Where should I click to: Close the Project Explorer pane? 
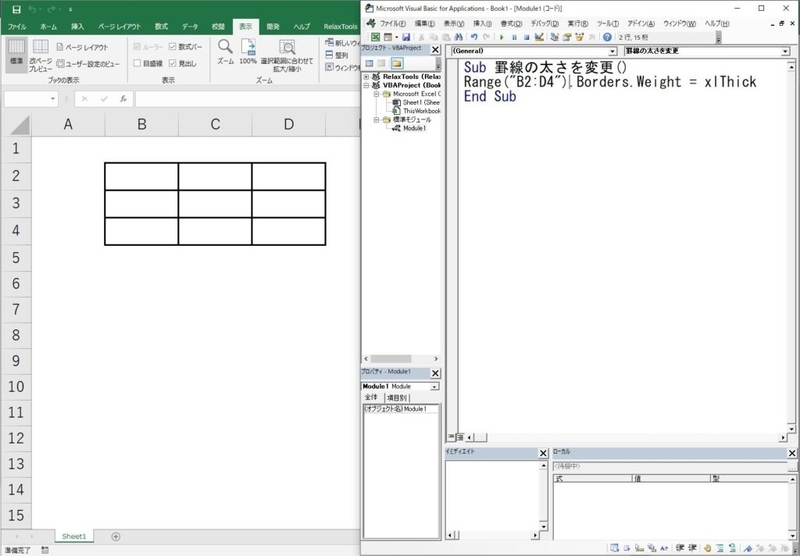435,49
